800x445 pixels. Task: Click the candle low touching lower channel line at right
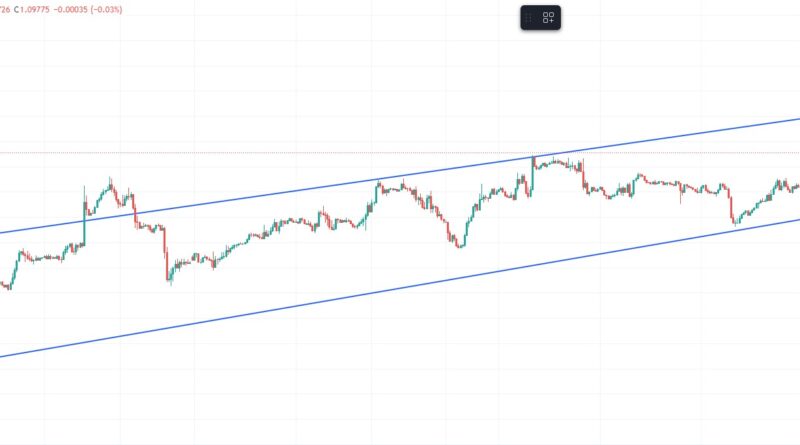pos(734,222)
